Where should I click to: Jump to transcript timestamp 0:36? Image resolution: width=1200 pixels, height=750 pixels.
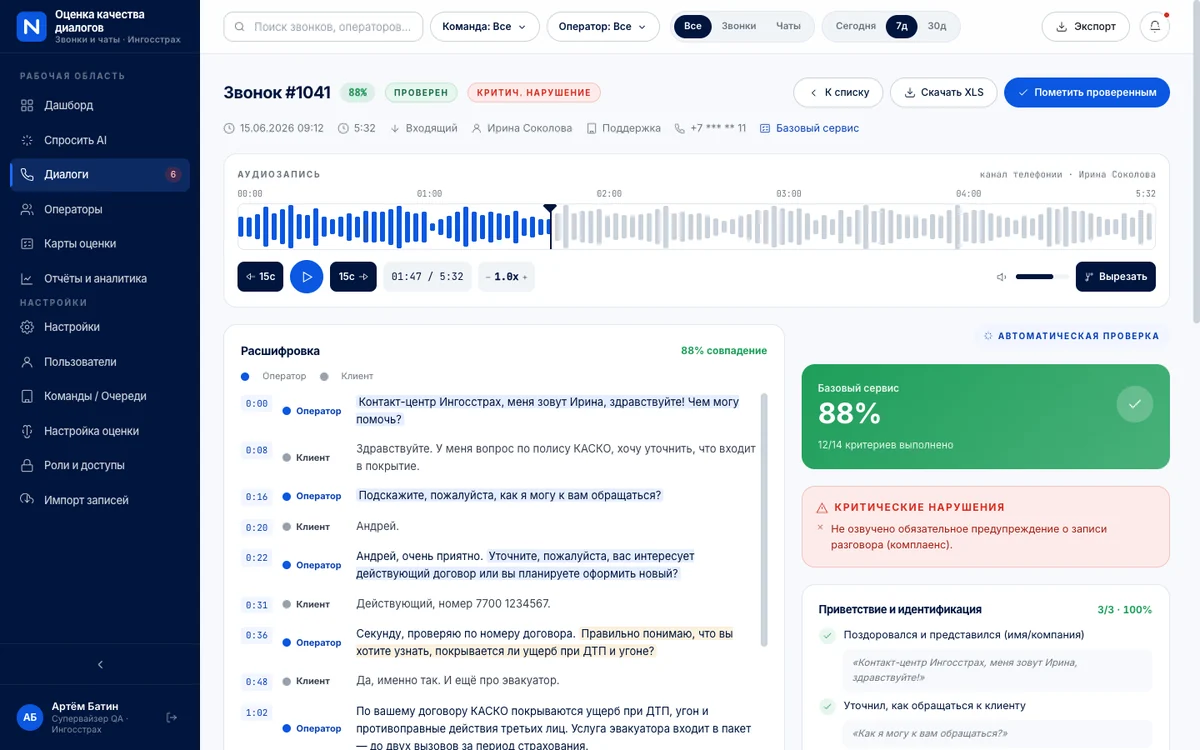pos(256,636)
